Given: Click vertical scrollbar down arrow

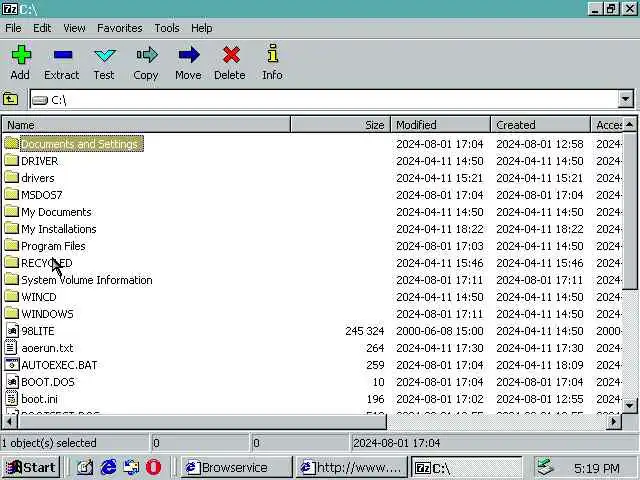Looking at the screenshot, I should [629, 406].
